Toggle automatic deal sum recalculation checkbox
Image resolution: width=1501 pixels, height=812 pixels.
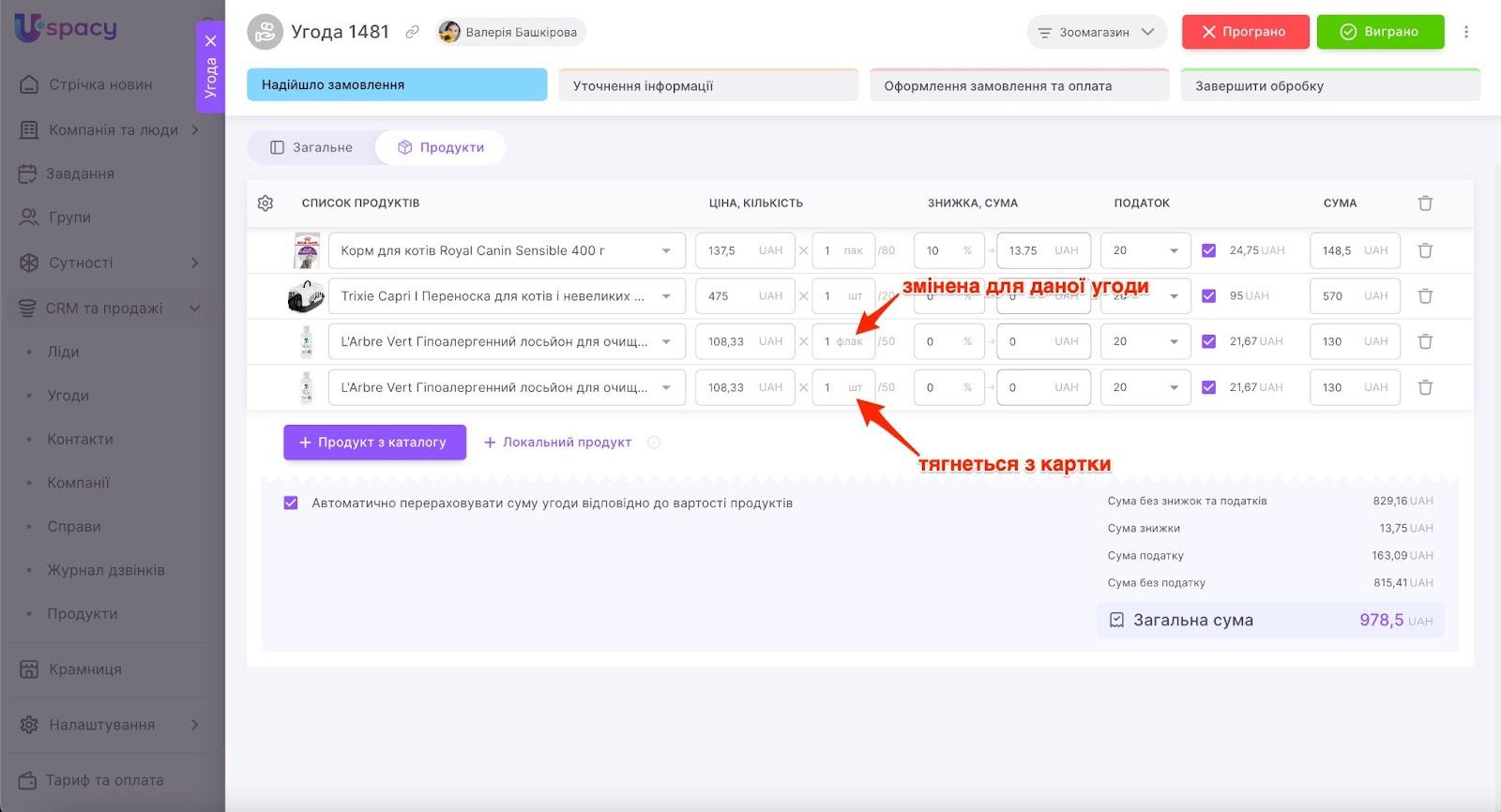click(x=291, y=503)
